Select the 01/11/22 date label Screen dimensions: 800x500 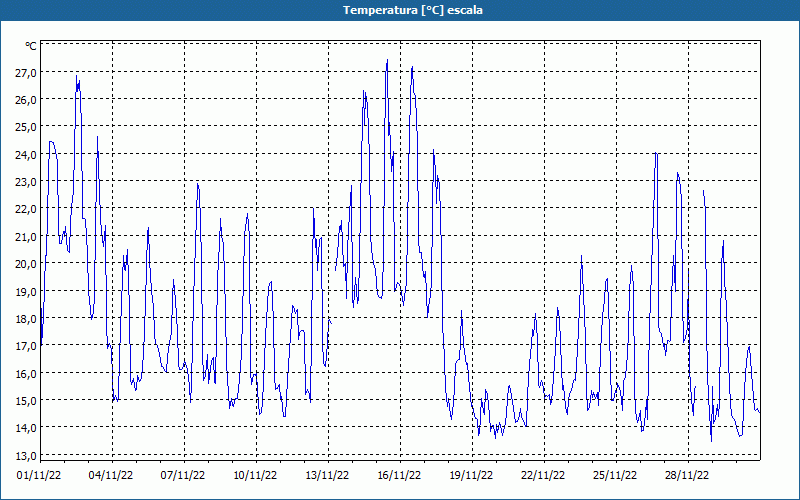point(39,476)
